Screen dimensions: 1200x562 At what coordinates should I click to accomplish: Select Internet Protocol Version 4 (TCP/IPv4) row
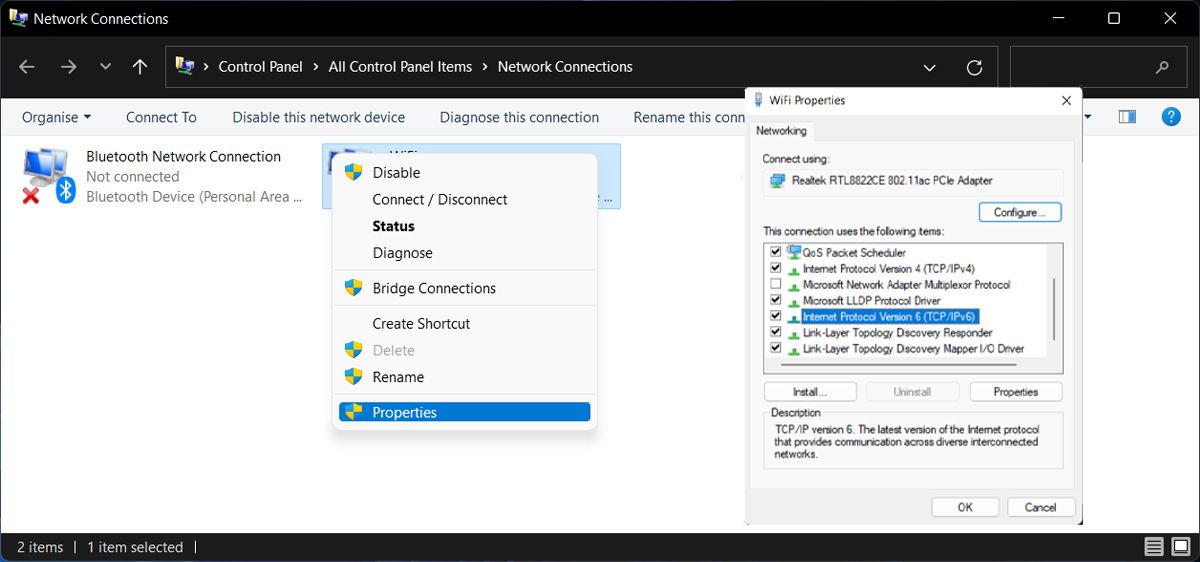888,269
